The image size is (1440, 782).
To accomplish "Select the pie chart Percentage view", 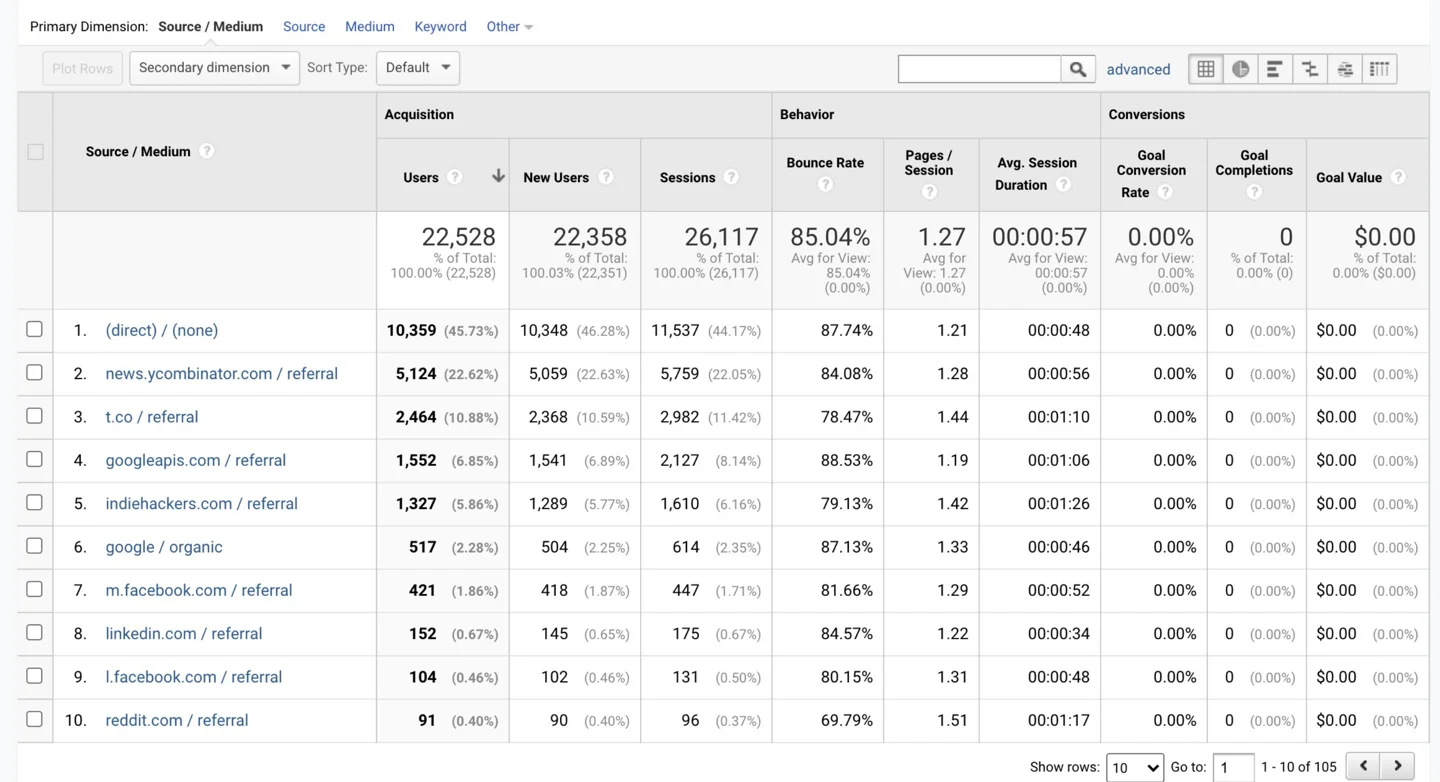I will [x=1240, y=69].
